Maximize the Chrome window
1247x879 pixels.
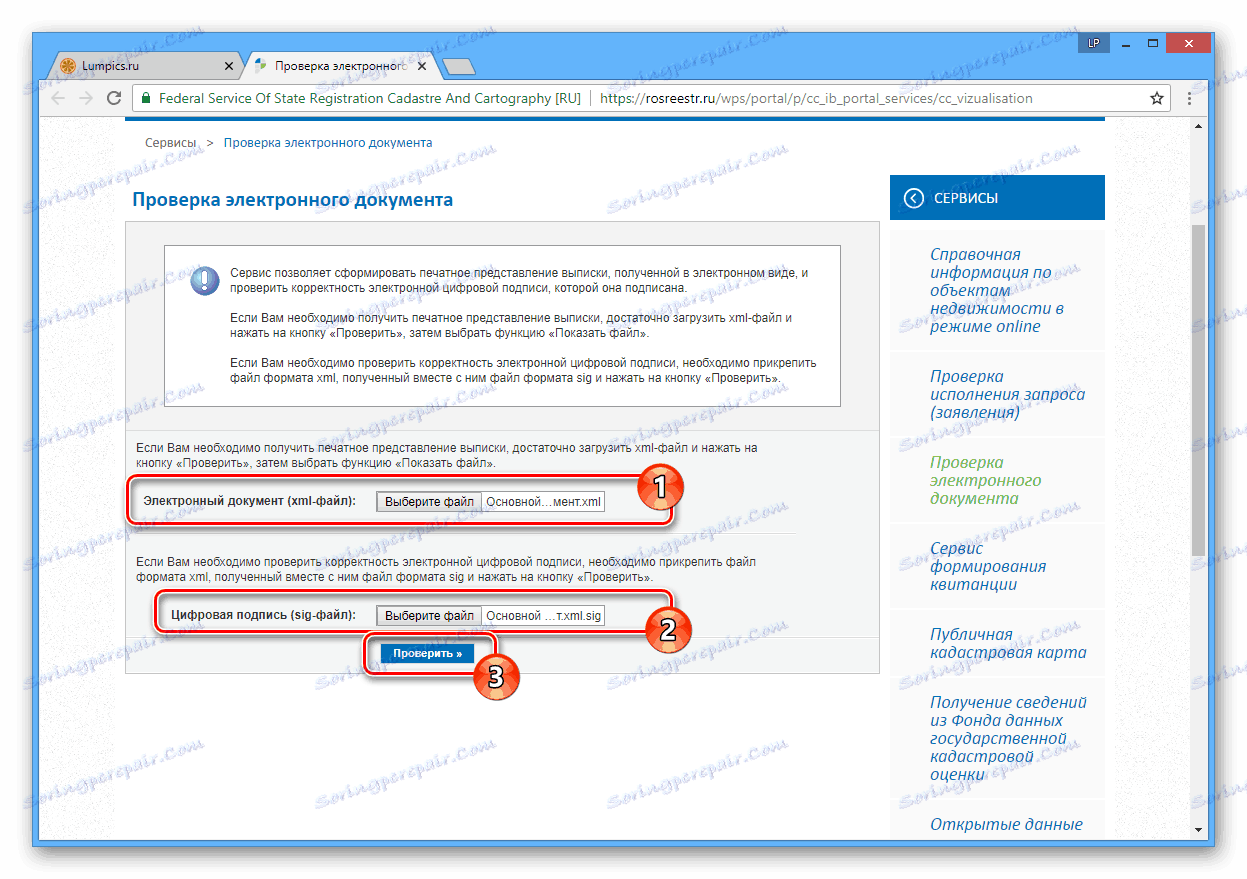click(1153, 43)
